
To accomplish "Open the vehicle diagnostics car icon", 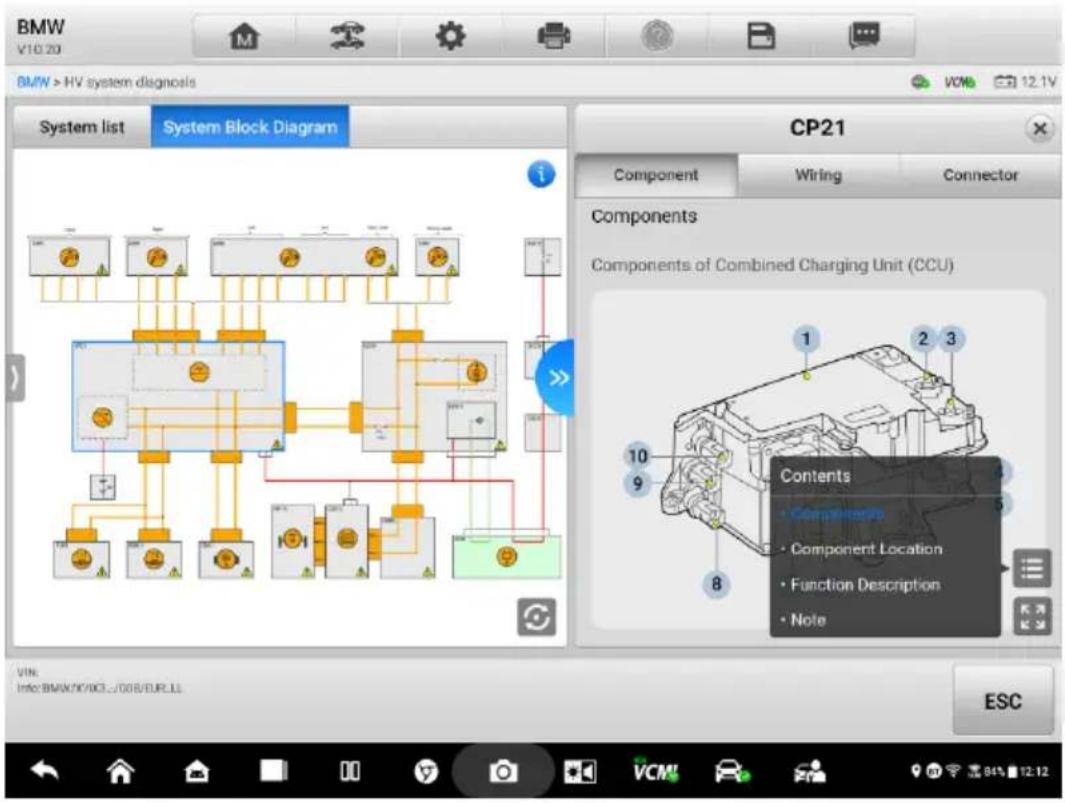I will point(732,771).
